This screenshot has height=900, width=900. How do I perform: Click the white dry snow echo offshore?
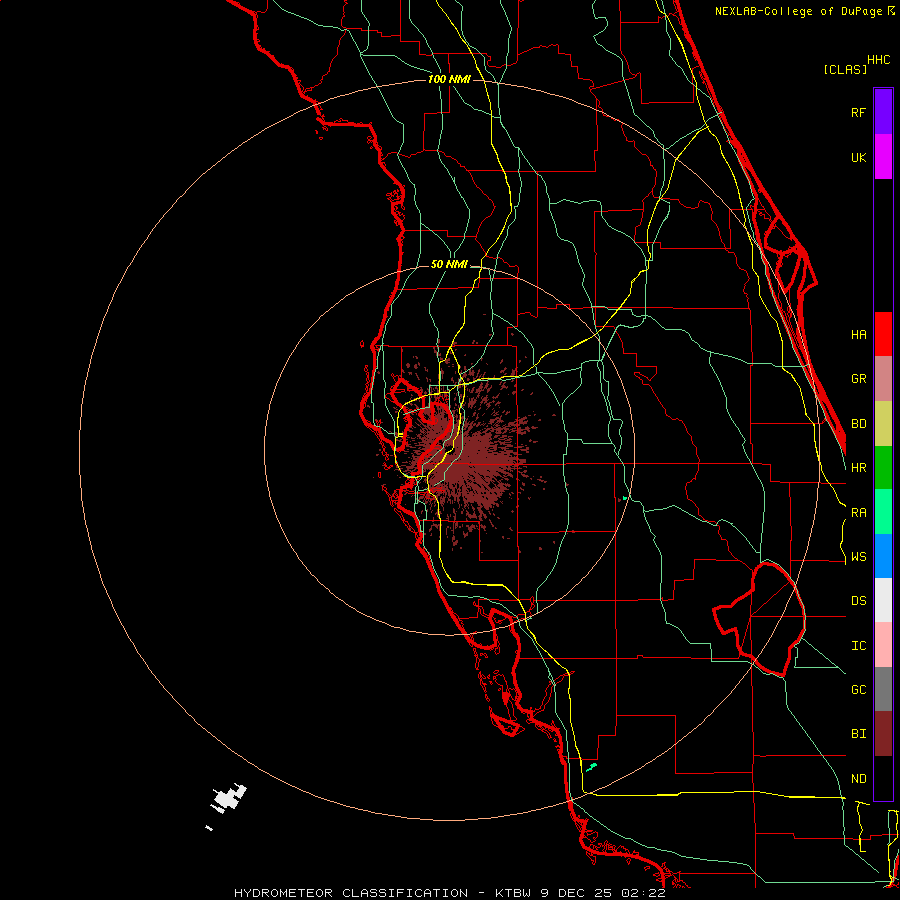tap(229, 799)
